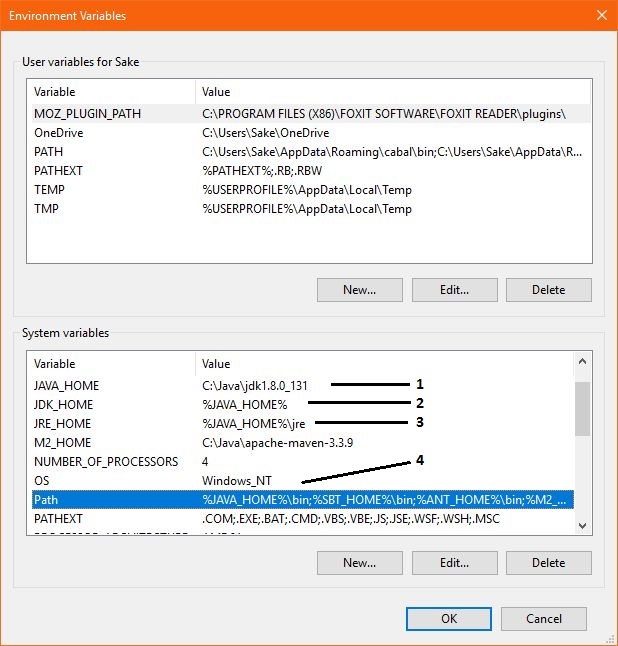
Task: Click the Windows_NT value
Action: (236, 480)
